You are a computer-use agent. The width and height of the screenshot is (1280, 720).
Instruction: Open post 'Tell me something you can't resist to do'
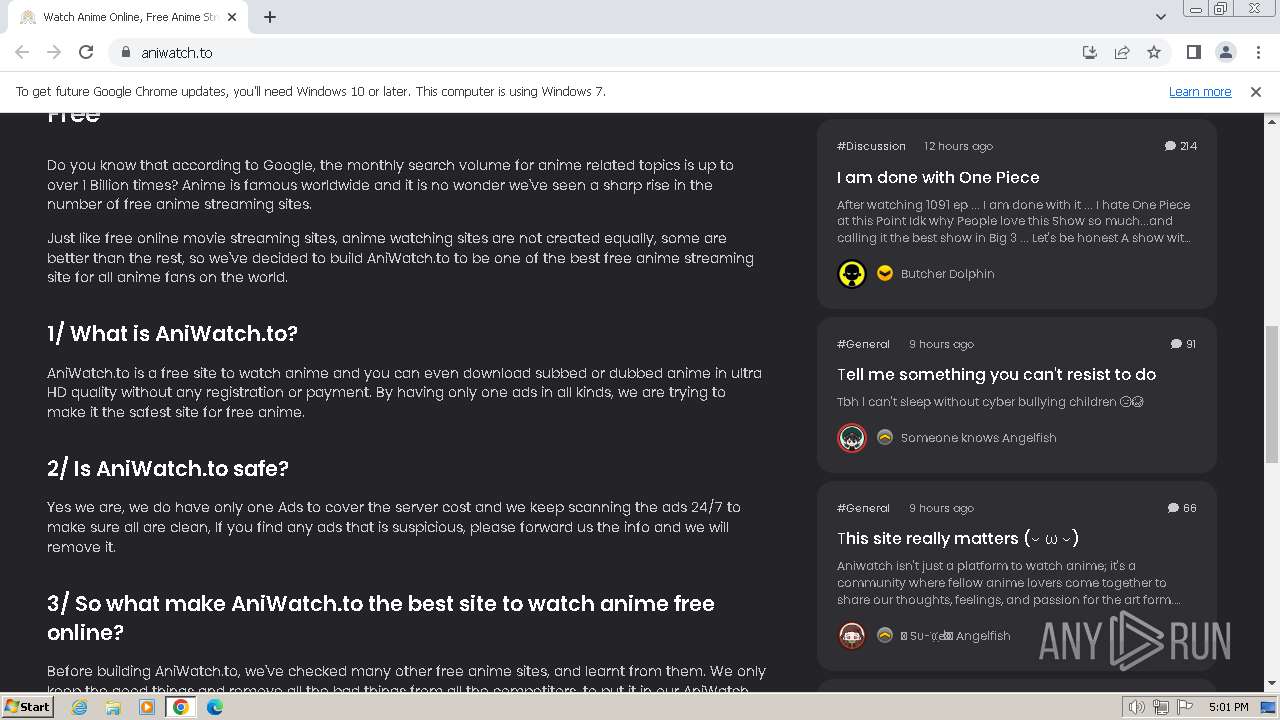tap(996, 374)
